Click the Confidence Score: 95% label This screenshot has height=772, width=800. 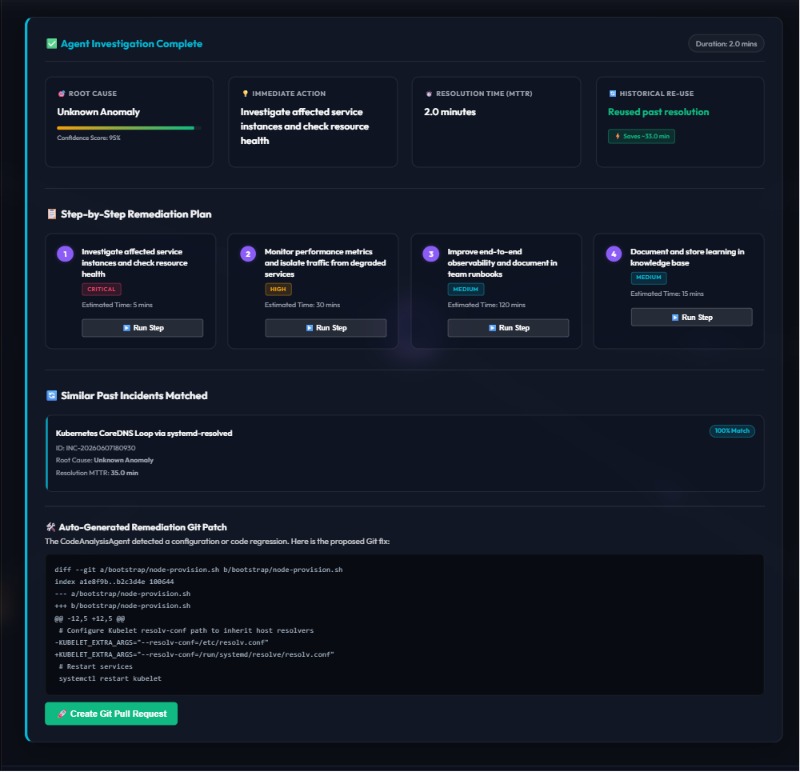tap(89, 138)
